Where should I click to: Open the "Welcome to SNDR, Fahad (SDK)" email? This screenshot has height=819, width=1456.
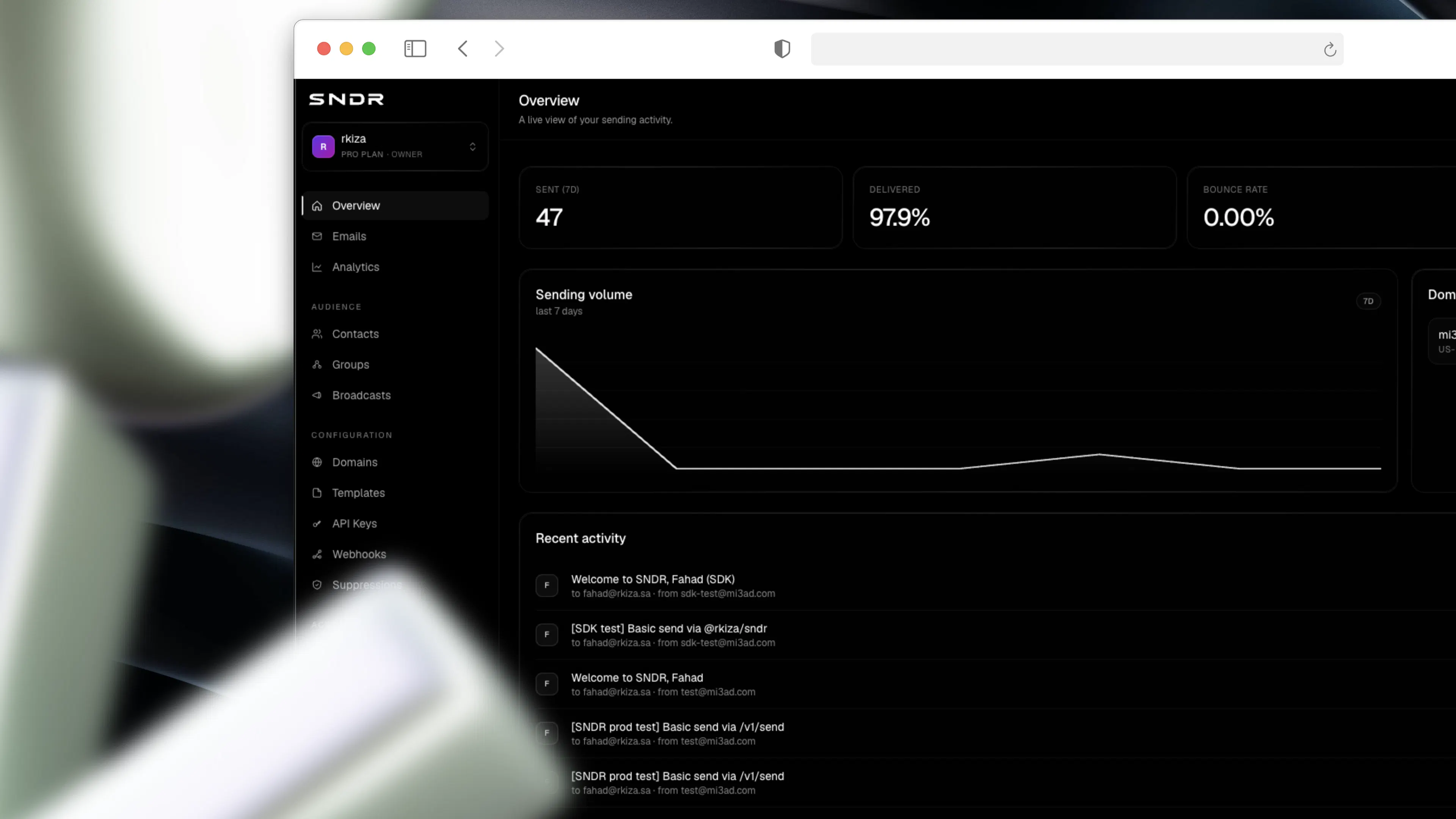[653, 579]
